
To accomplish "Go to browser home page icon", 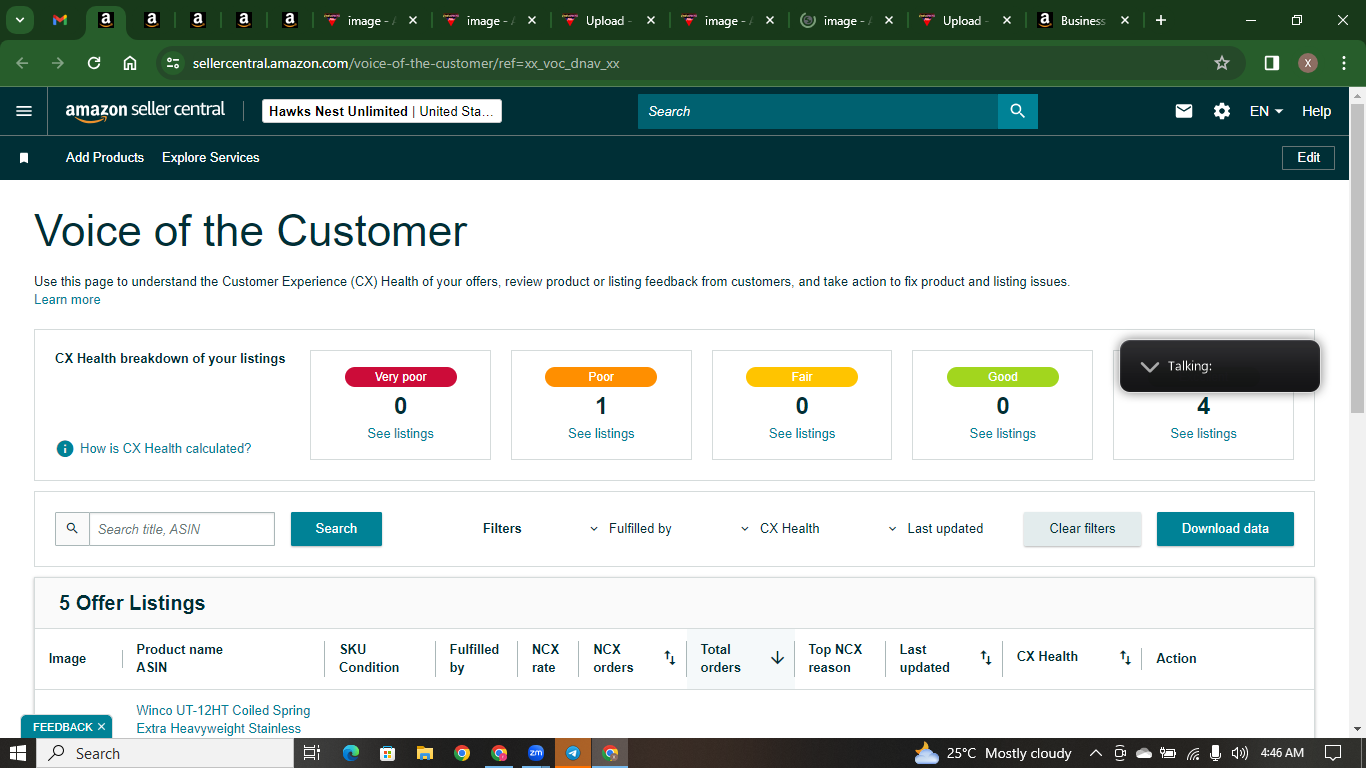I will 130,63.
